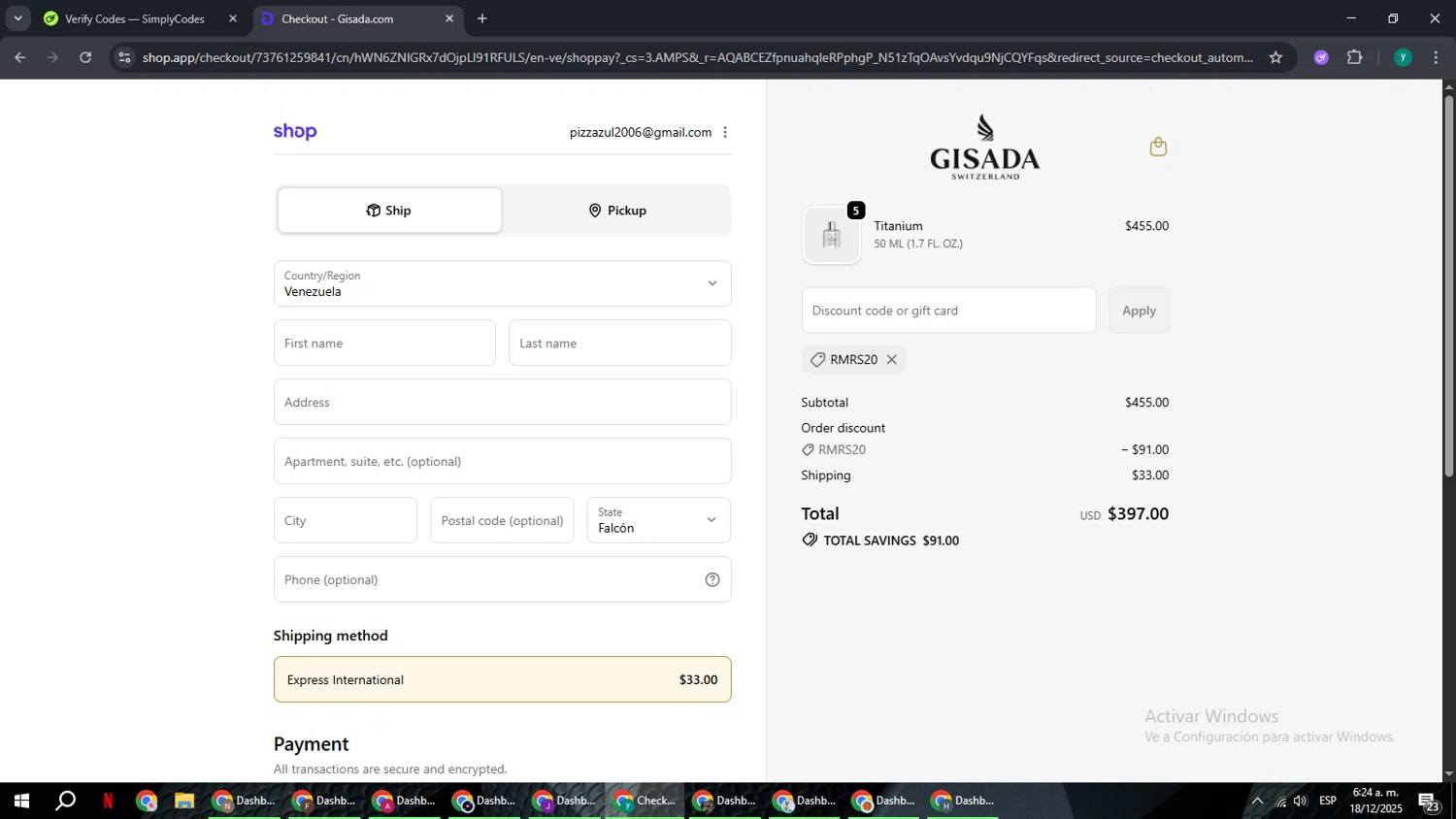Open the State dropdown showing Falcón

658,520
